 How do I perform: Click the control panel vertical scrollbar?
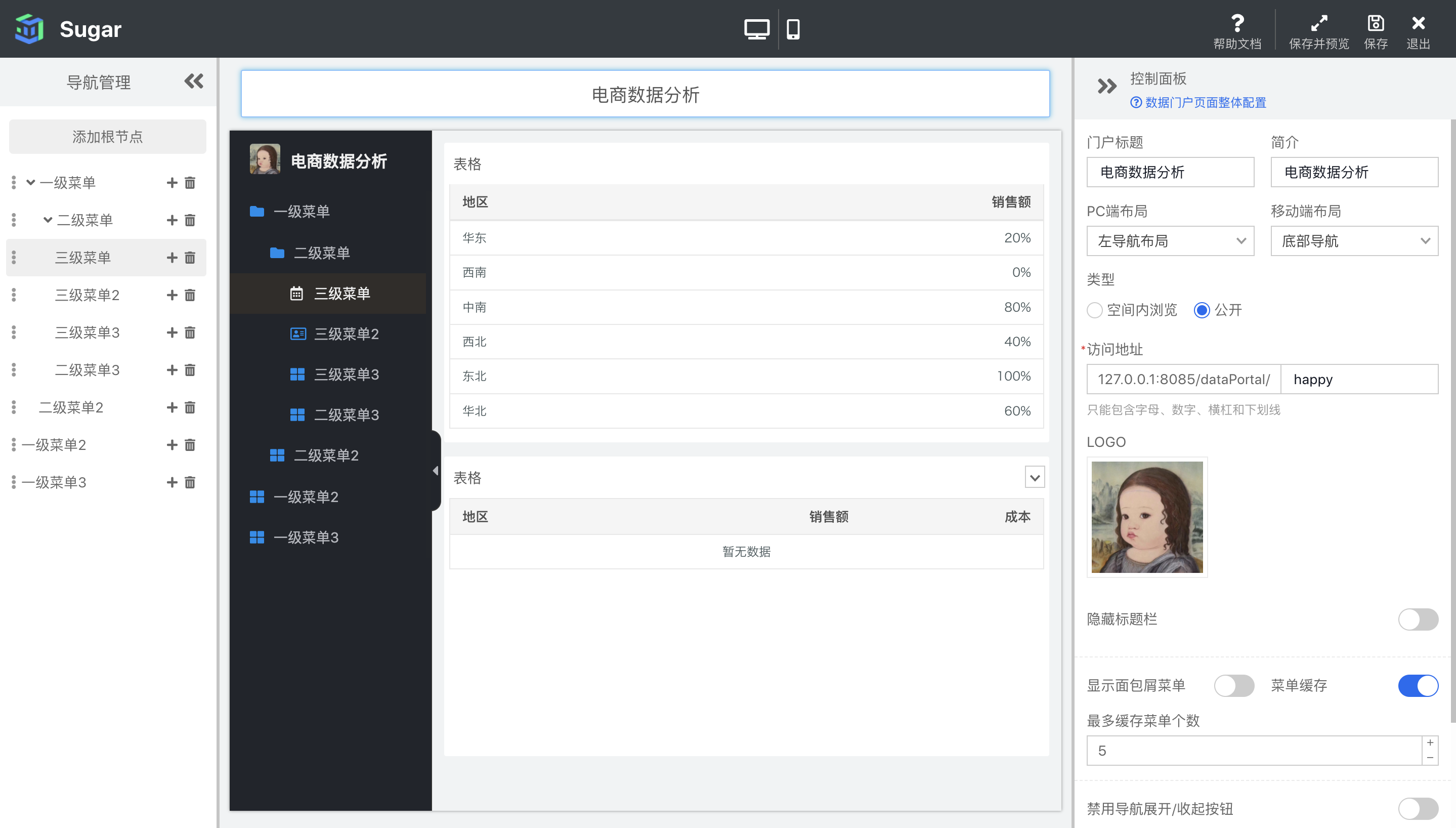pos(1452,421)
